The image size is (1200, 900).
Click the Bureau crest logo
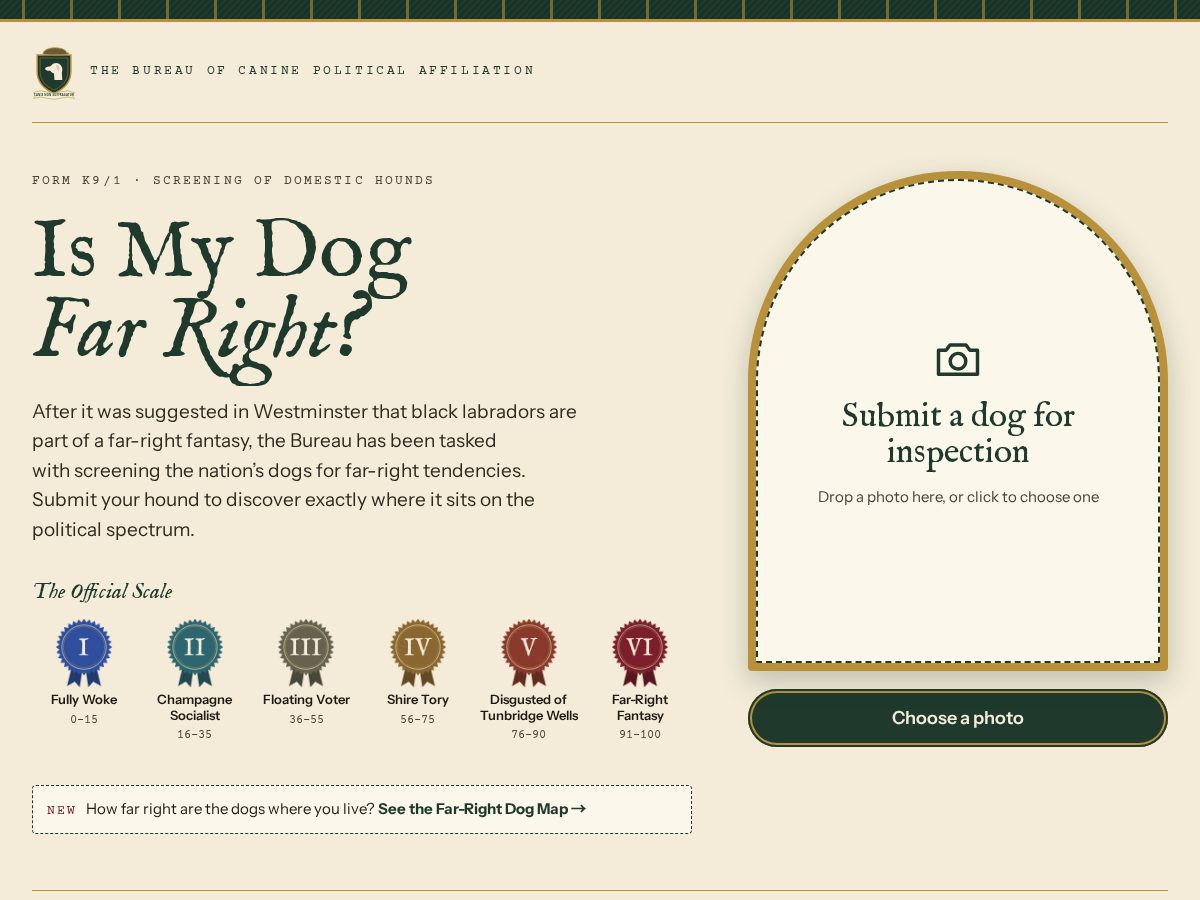coord(53,73)
